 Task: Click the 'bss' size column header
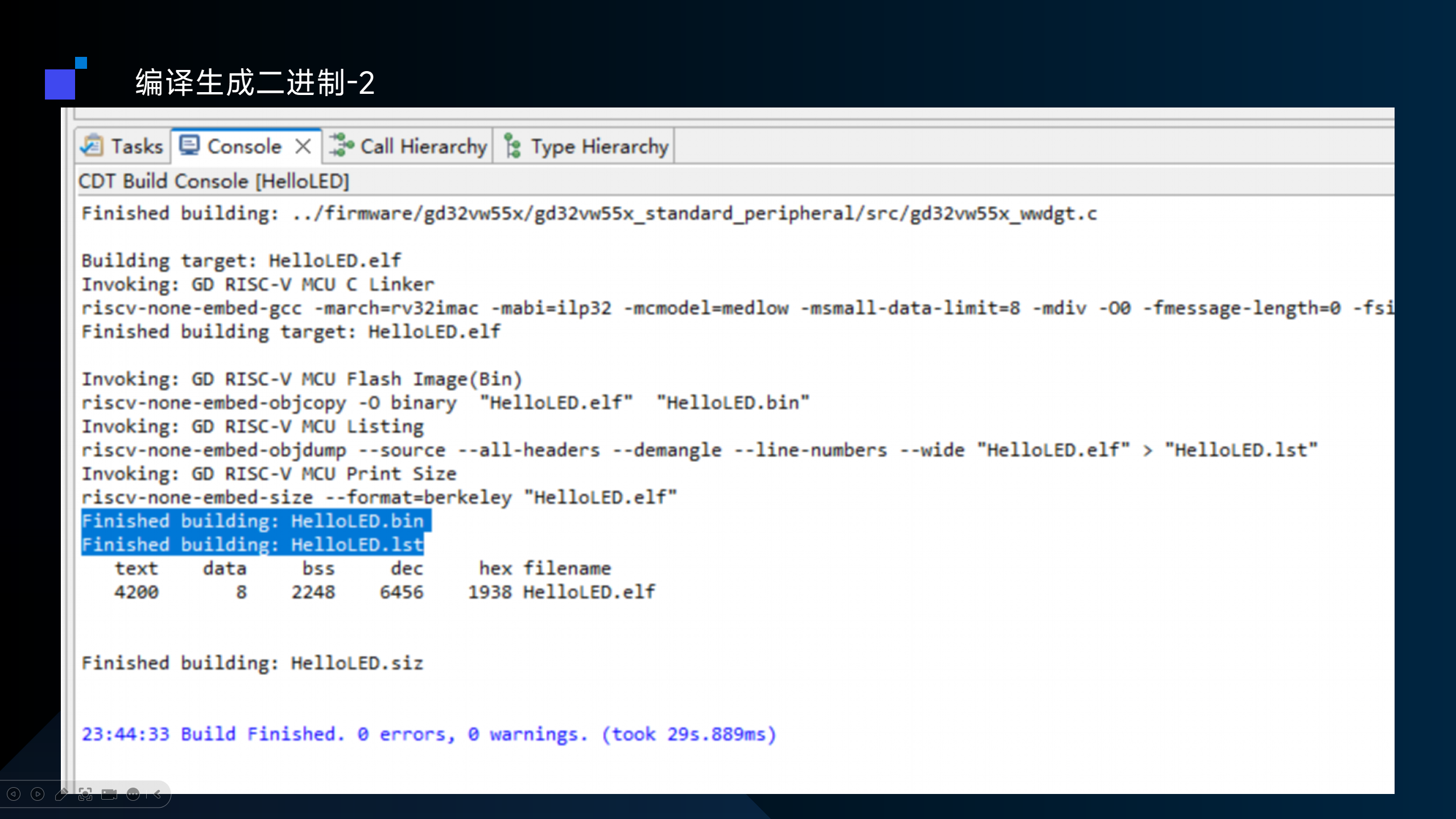tap(318, 569)
